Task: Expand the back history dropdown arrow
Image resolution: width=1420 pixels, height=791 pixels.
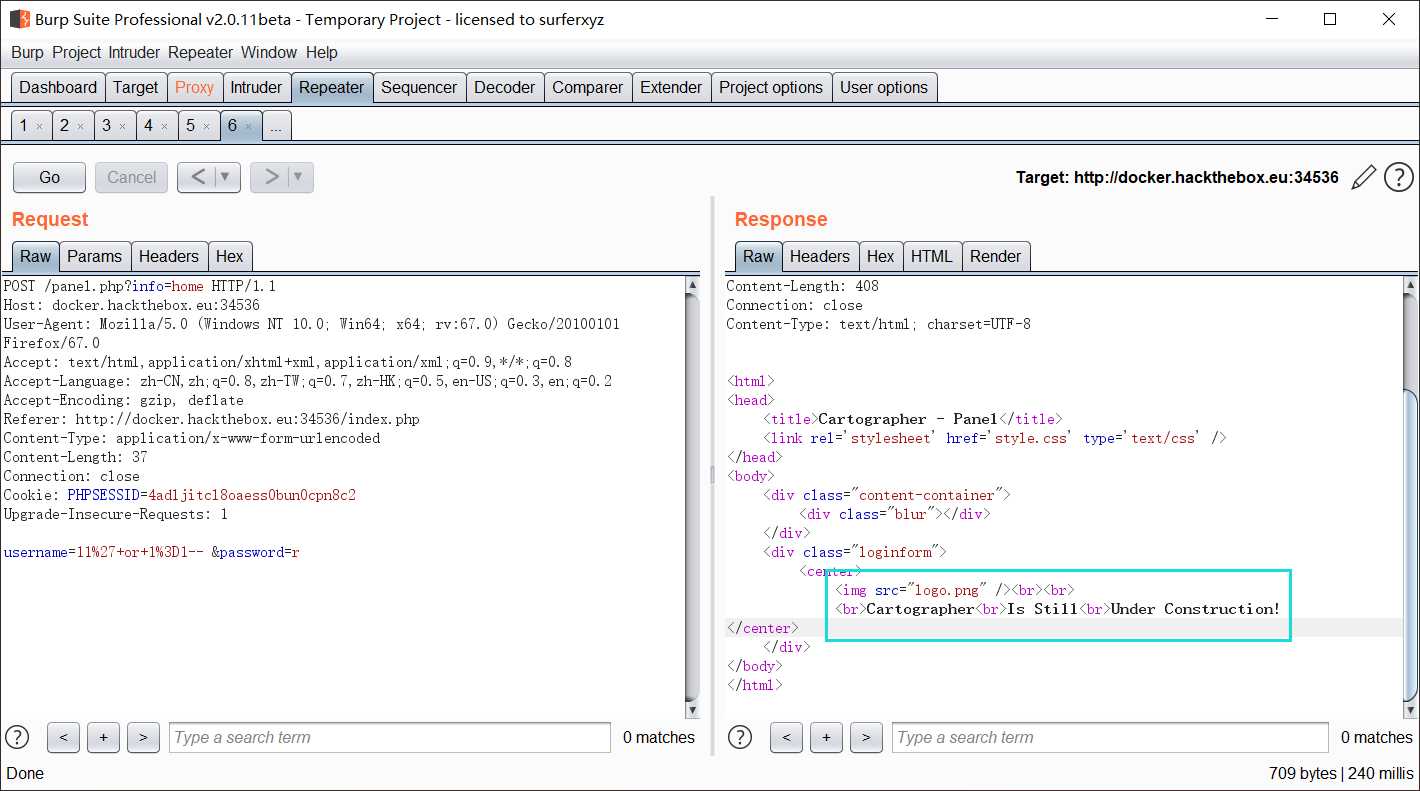Action: pyautogui.click(x=227, y=177)
